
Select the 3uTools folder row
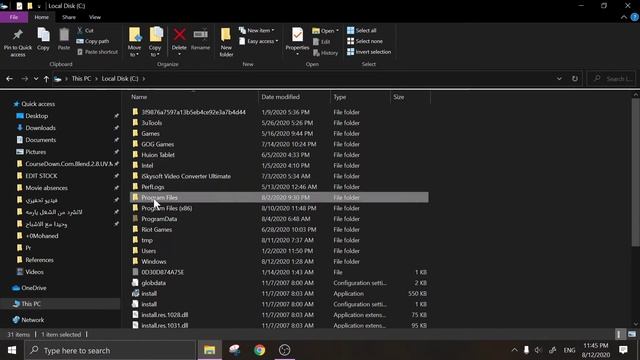(x=279, y=123)
